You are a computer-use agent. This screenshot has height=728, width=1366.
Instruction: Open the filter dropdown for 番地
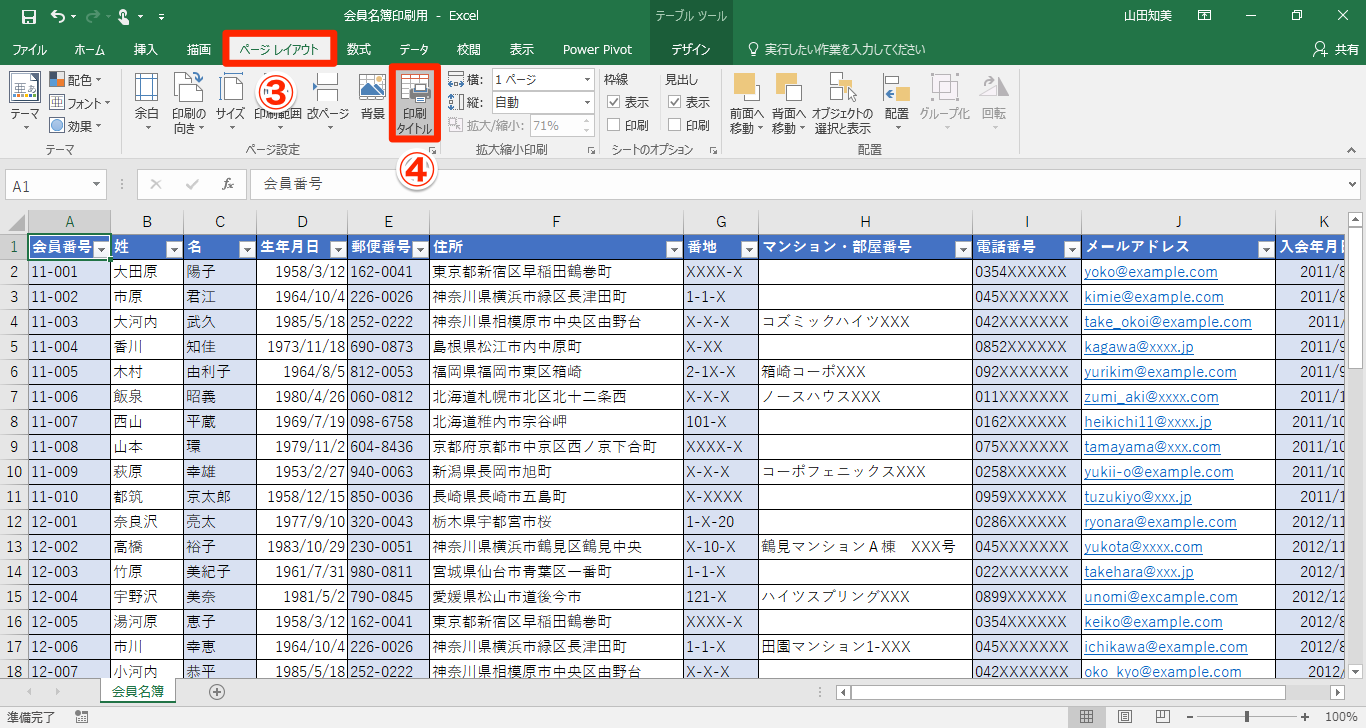pyautogui.click(x=748, y=248)
